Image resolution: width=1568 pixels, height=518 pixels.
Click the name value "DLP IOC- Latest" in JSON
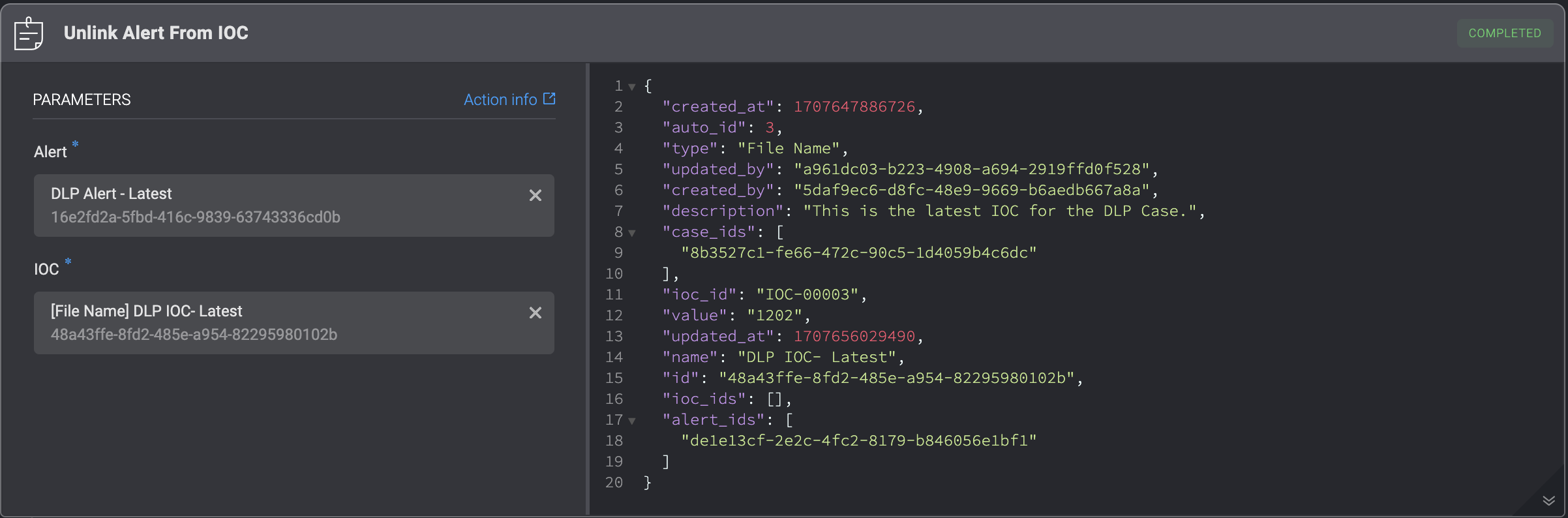point(817,357)
